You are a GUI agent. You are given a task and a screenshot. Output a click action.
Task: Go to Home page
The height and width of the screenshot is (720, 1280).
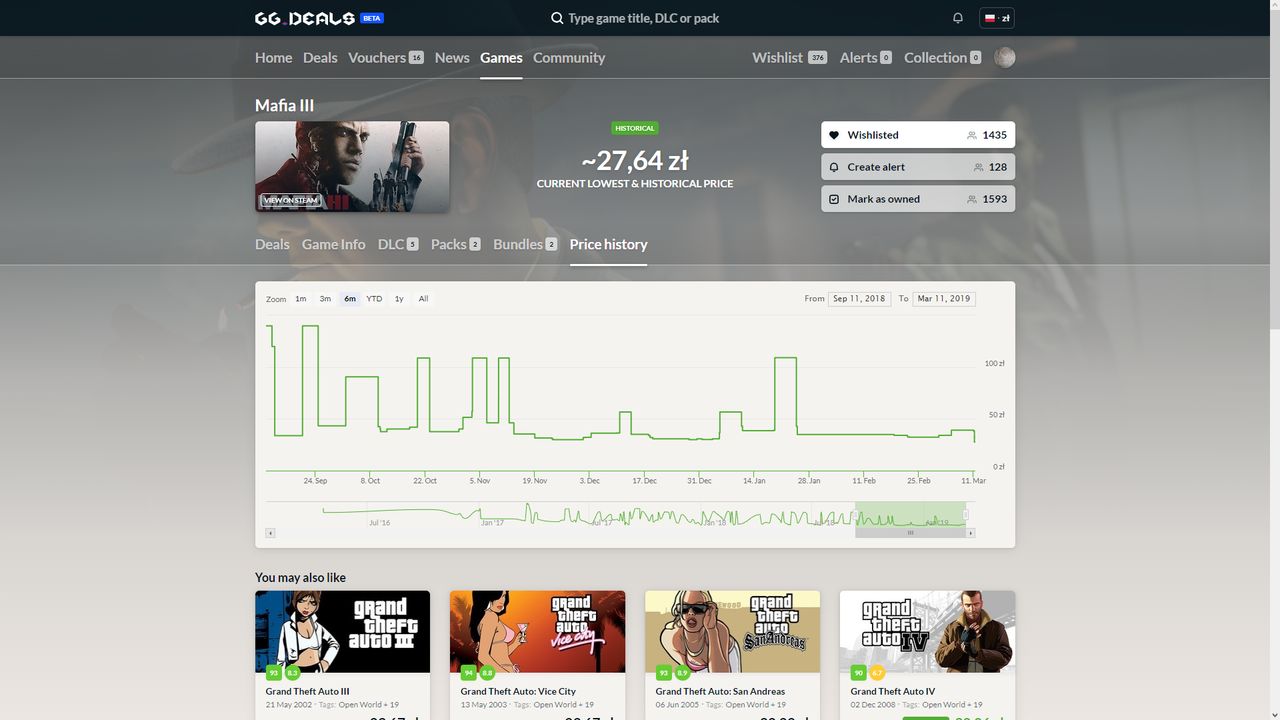pos(273,57)
